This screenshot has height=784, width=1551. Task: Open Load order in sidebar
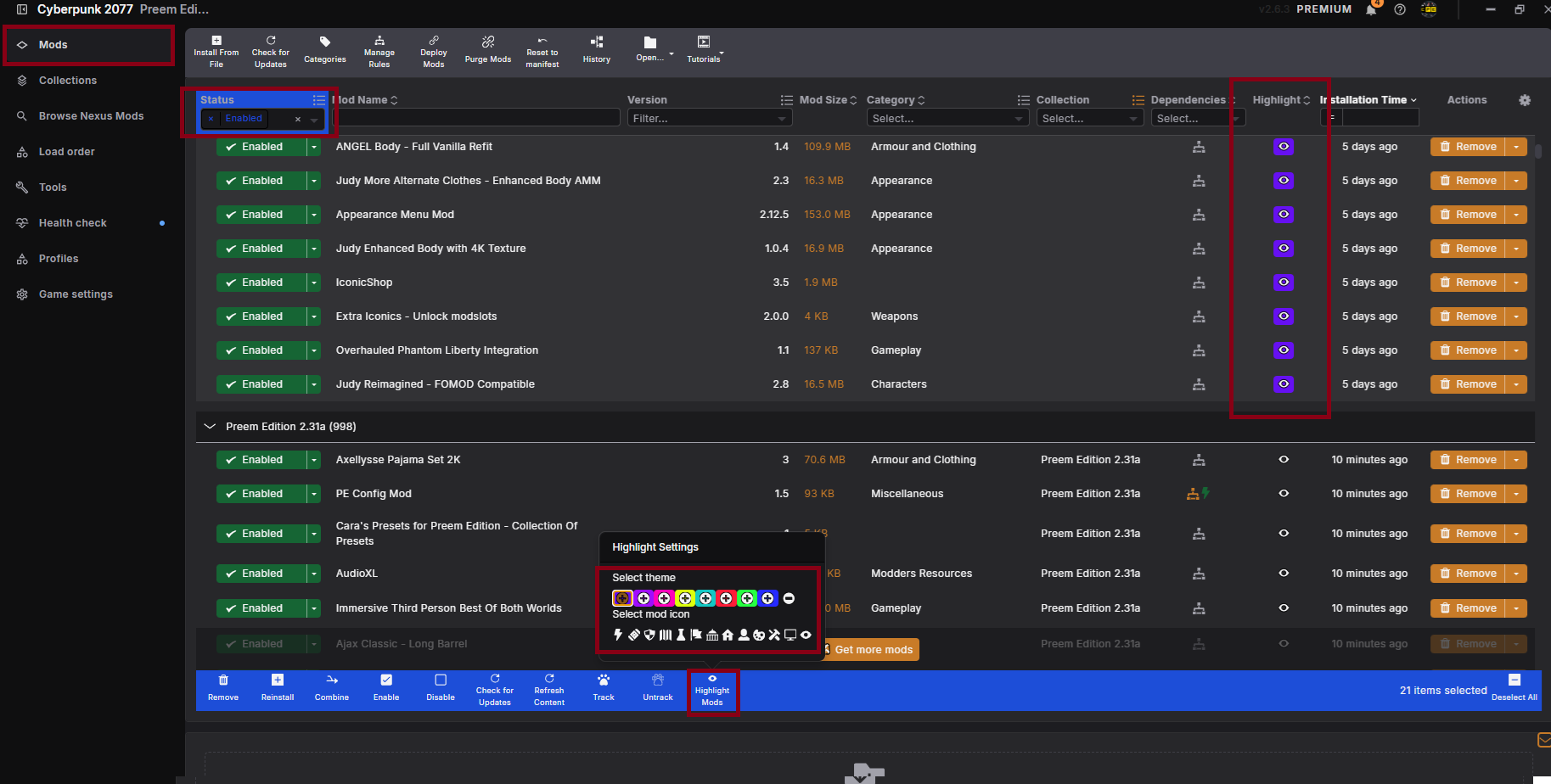pyautogui.click(x=66, y=152)
